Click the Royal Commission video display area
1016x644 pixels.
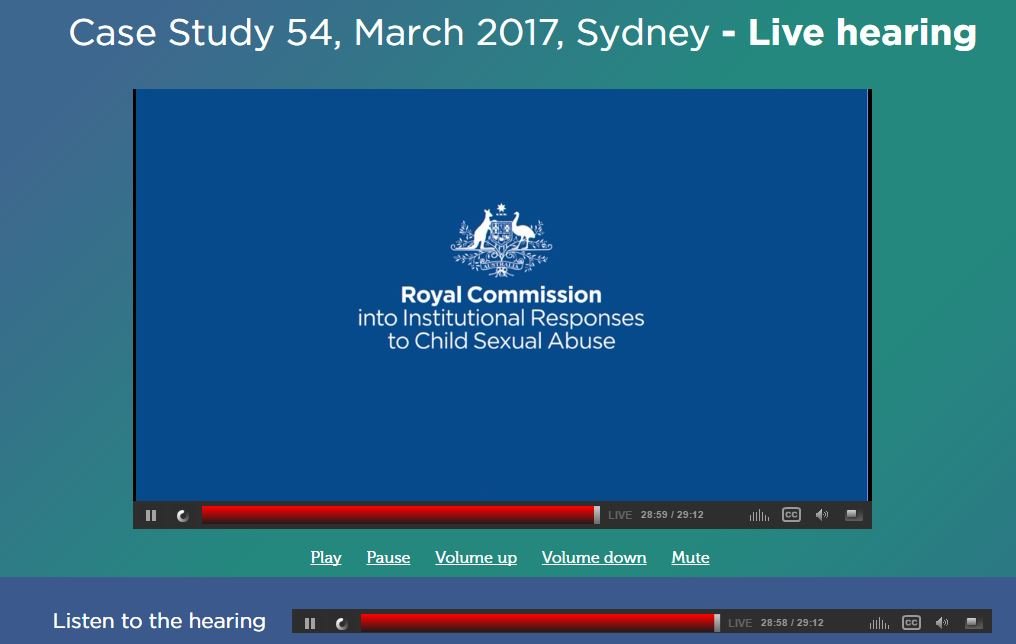point(502,295)
